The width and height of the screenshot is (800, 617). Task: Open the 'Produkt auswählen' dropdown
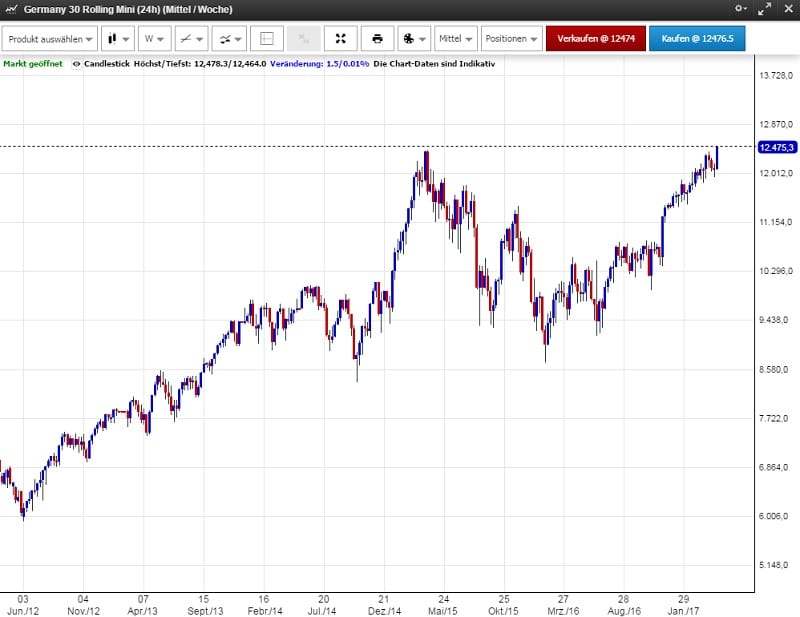51,39
